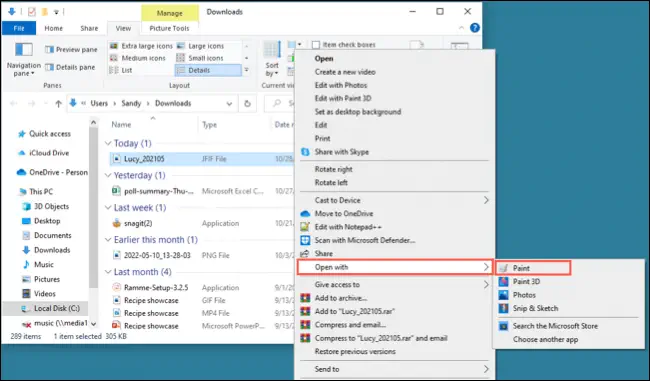Enable Item check boxes
Viewport: 650px width, 381px height.
tap(344, 44)
